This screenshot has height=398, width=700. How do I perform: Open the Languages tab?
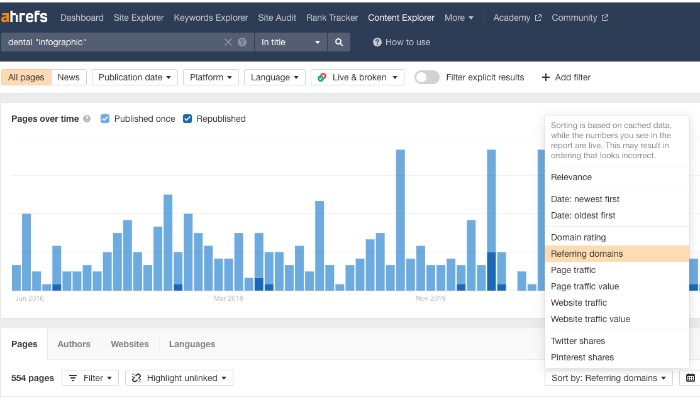(192, 344)
